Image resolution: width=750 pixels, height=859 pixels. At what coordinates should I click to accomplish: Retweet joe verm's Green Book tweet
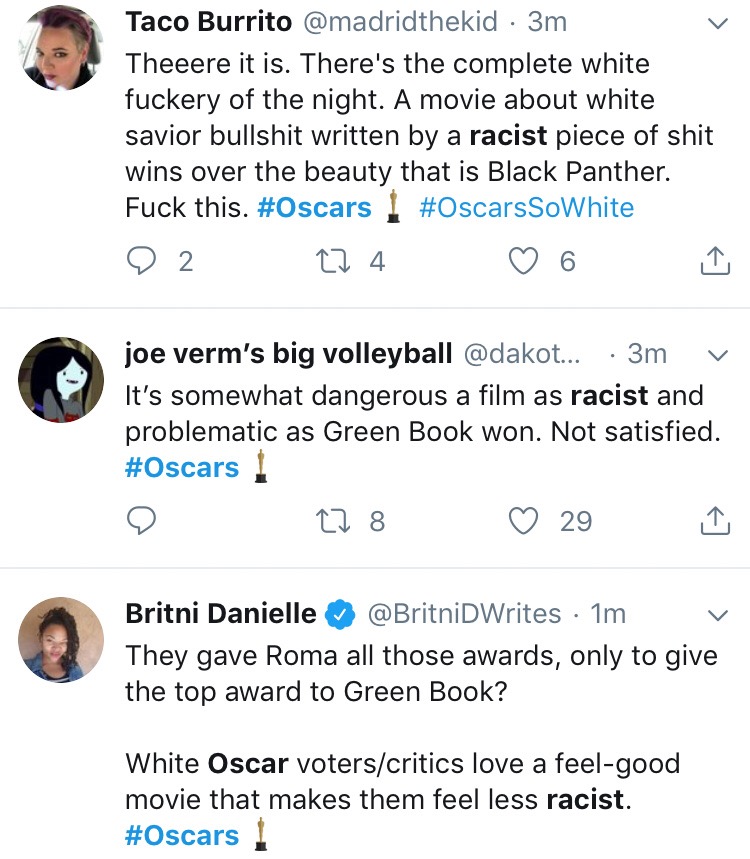pos(333,520)
